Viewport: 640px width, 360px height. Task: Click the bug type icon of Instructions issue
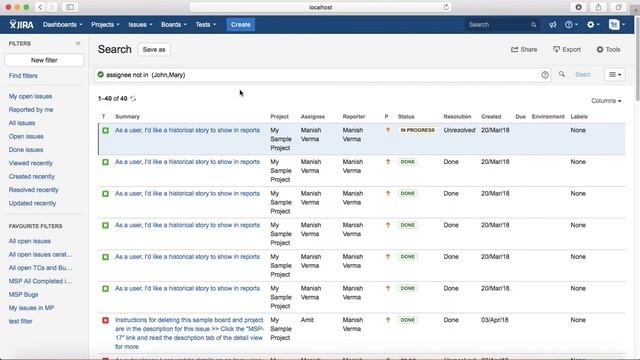[x=105, y=320]
